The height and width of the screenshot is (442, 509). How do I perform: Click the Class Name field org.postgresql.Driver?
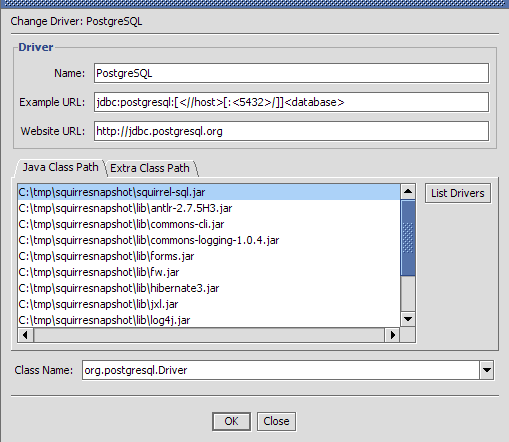[281, 370]
